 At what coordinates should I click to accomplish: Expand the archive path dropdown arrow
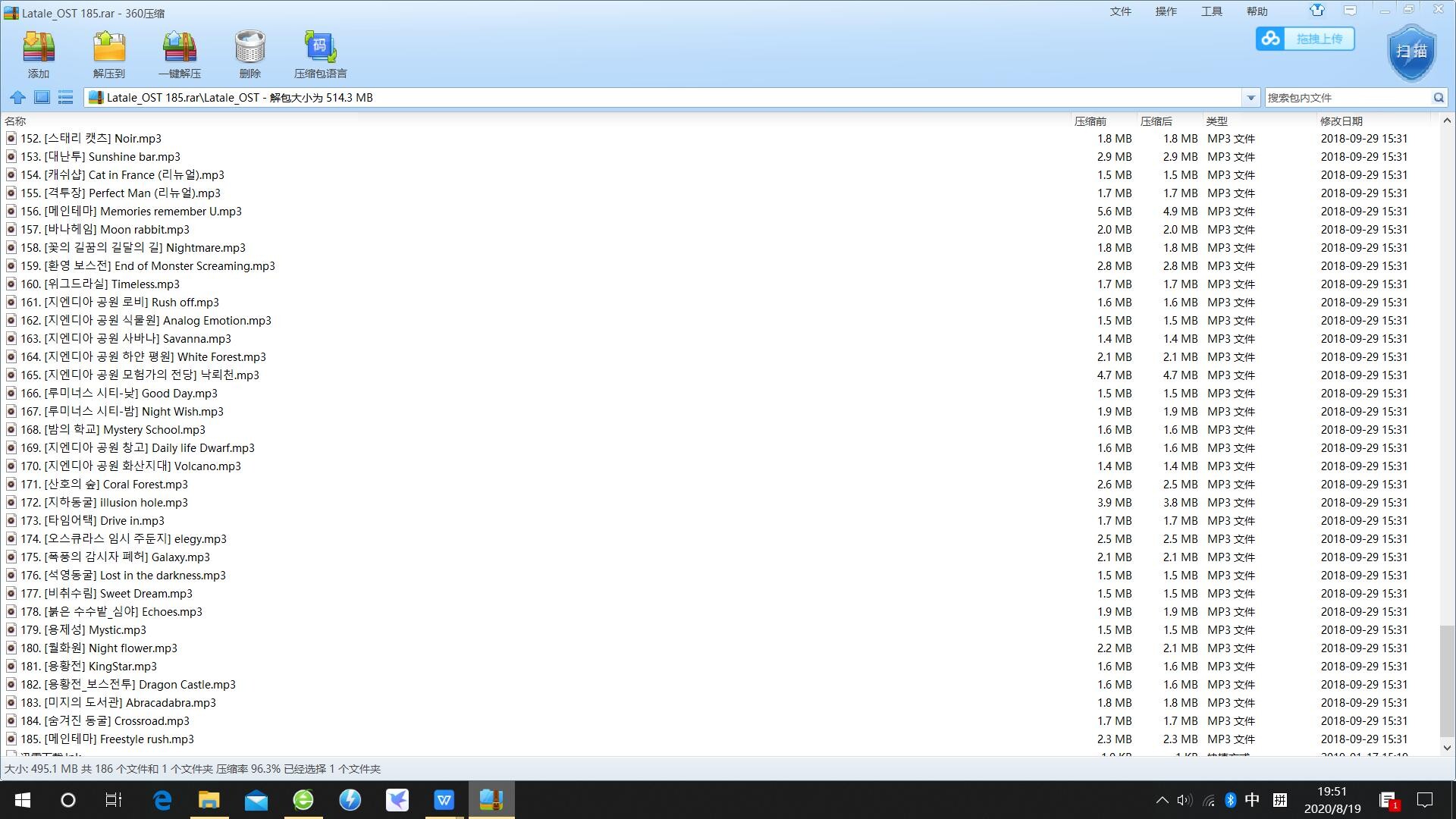[1250, 98]
